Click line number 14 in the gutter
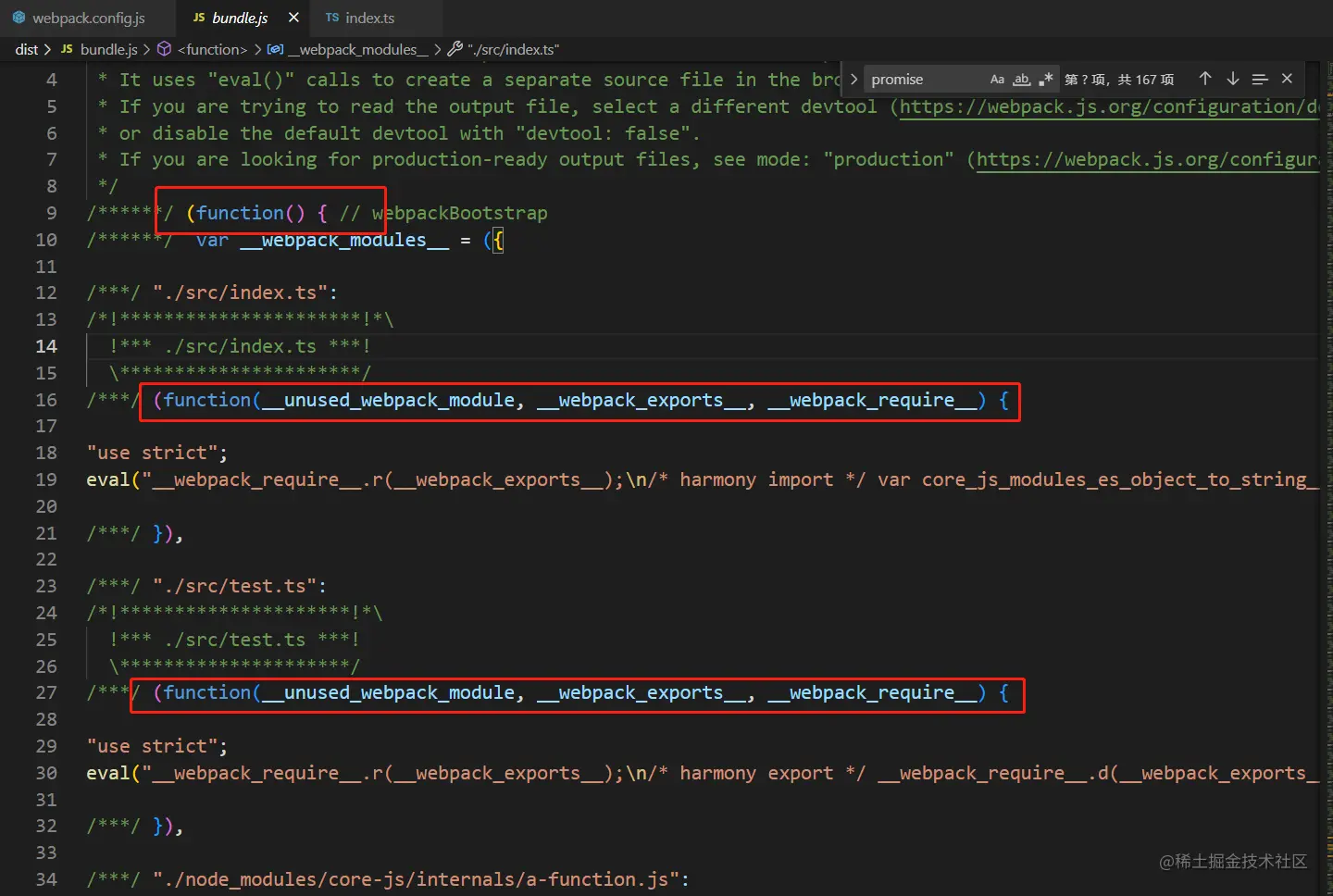 click(46, 346)
